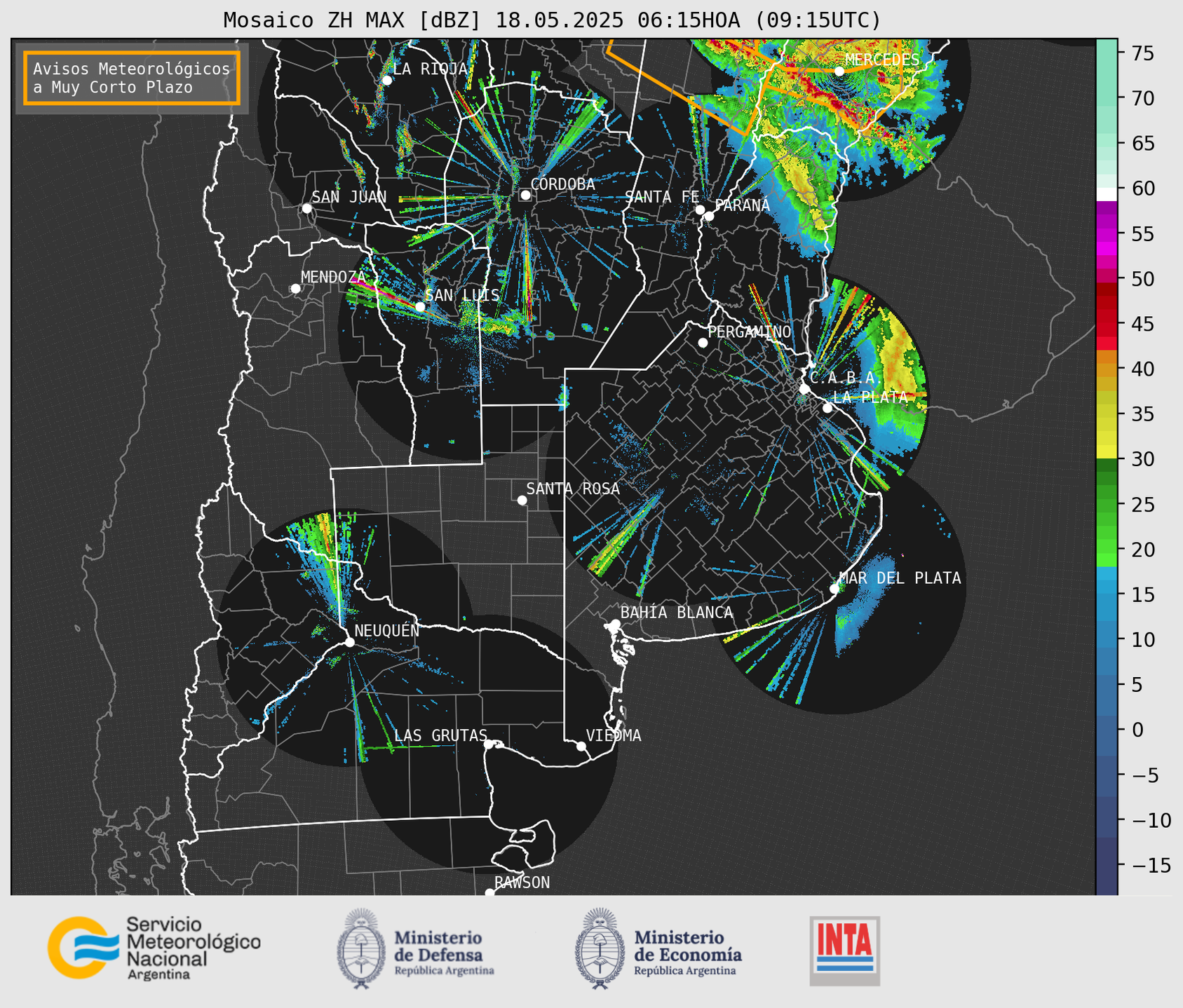Click the INTA logo
This screenshot has width=1183, height=1008.
click(845, 951)
